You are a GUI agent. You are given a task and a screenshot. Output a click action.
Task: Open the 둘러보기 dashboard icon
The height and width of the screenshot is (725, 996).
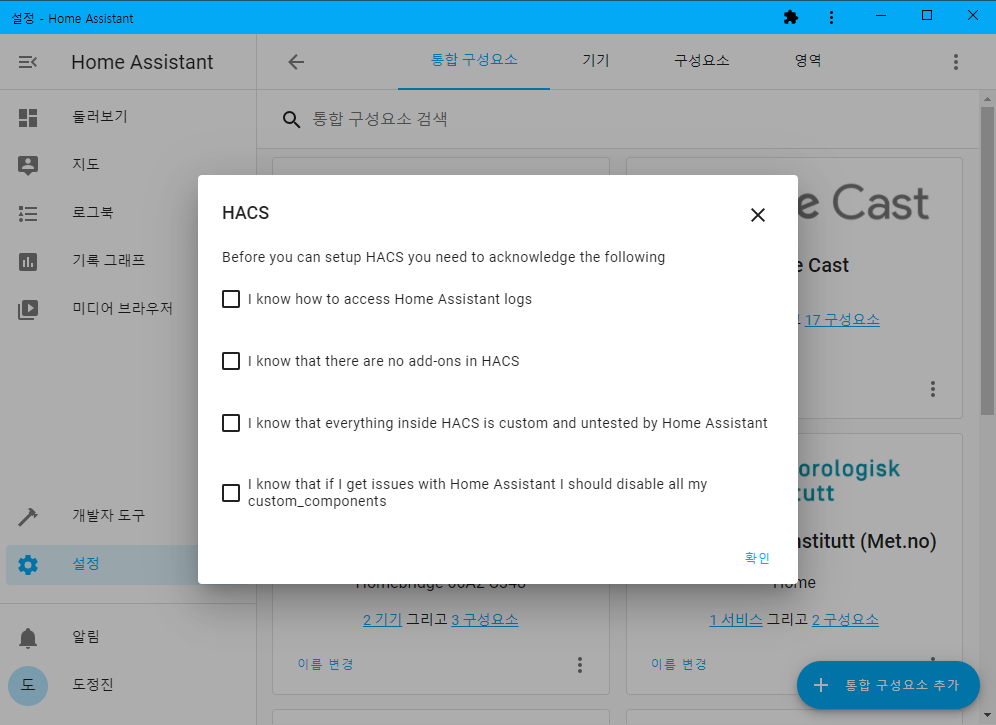pos(28,118)
